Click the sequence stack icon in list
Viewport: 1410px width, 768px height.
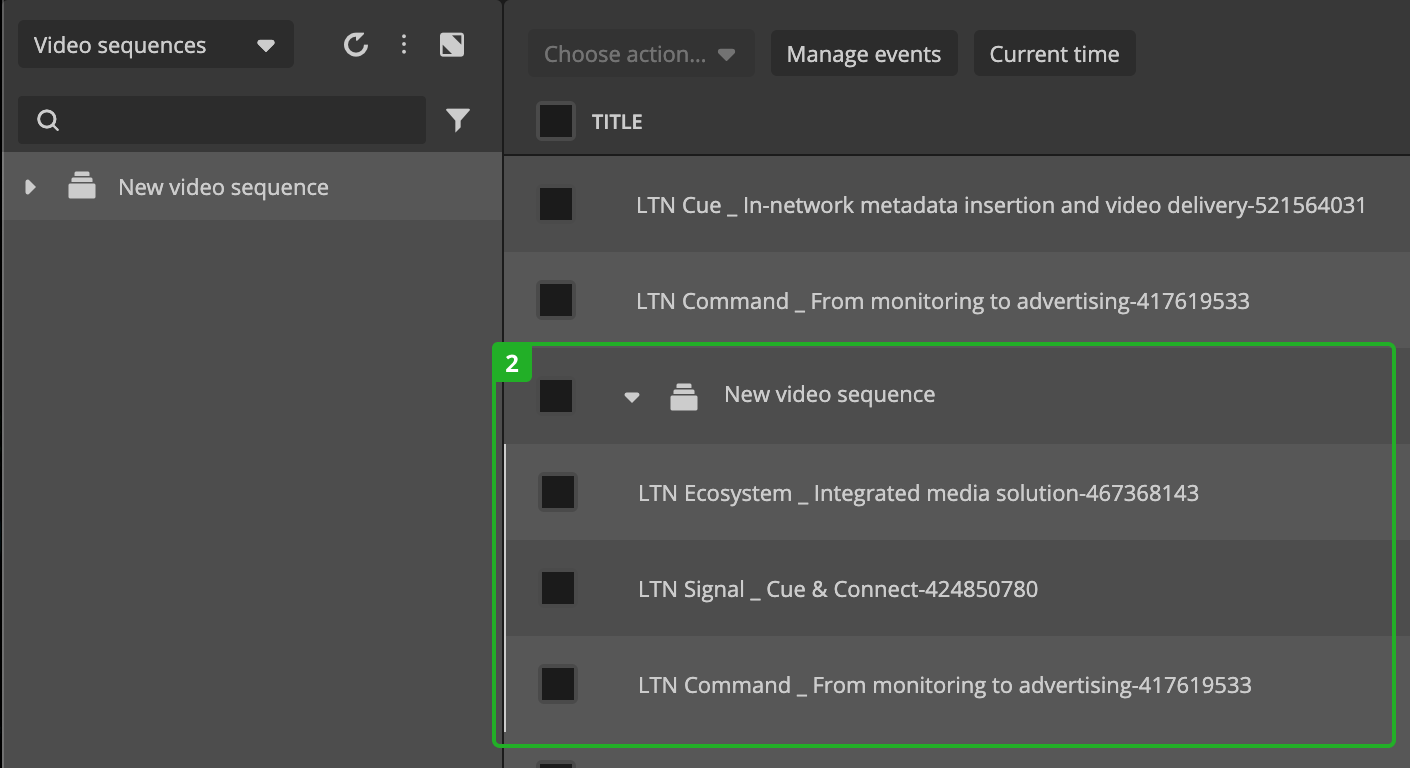pos(684,396)
